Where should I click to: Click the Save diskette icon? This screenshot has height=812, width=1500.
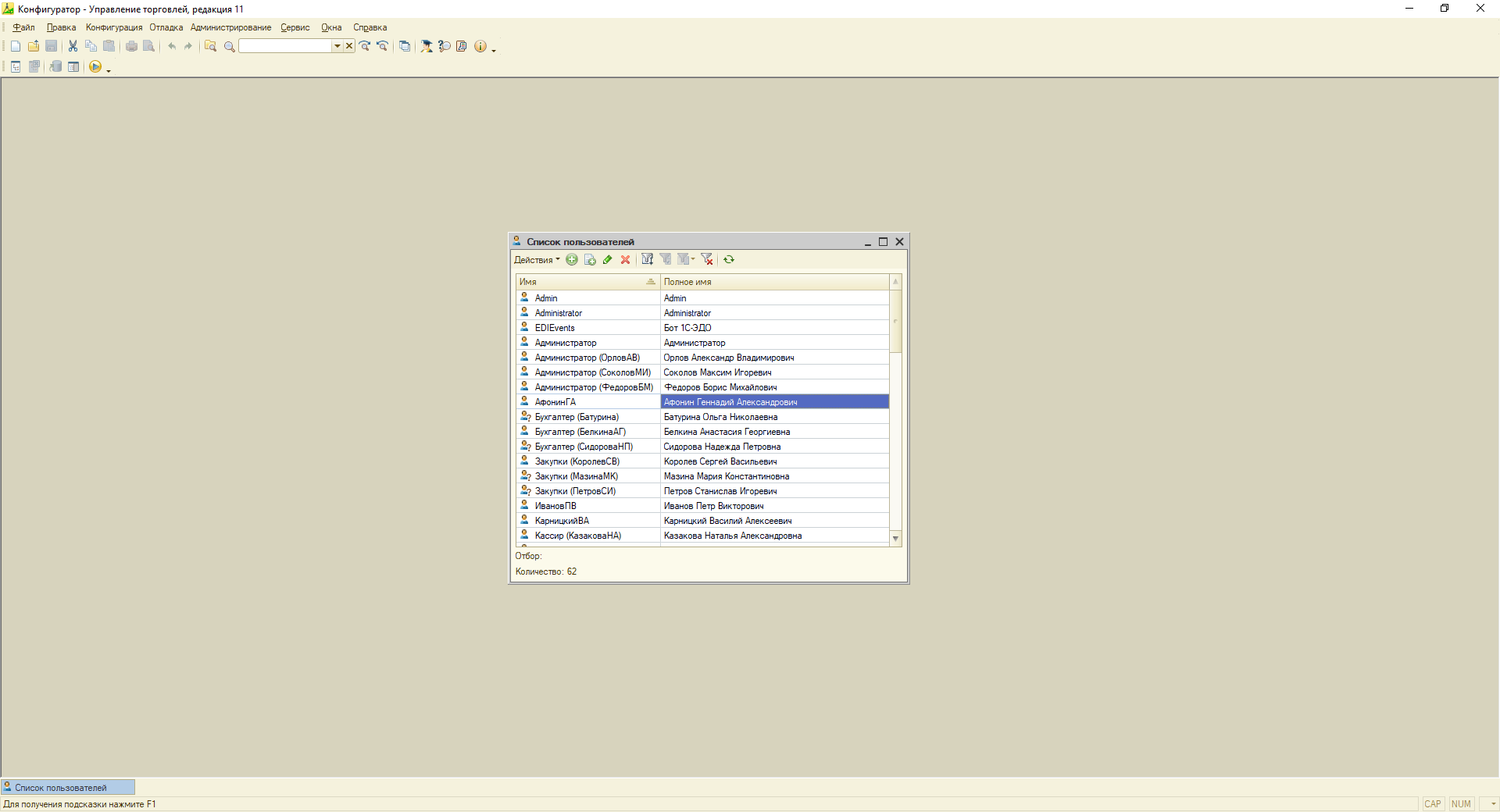52,46
